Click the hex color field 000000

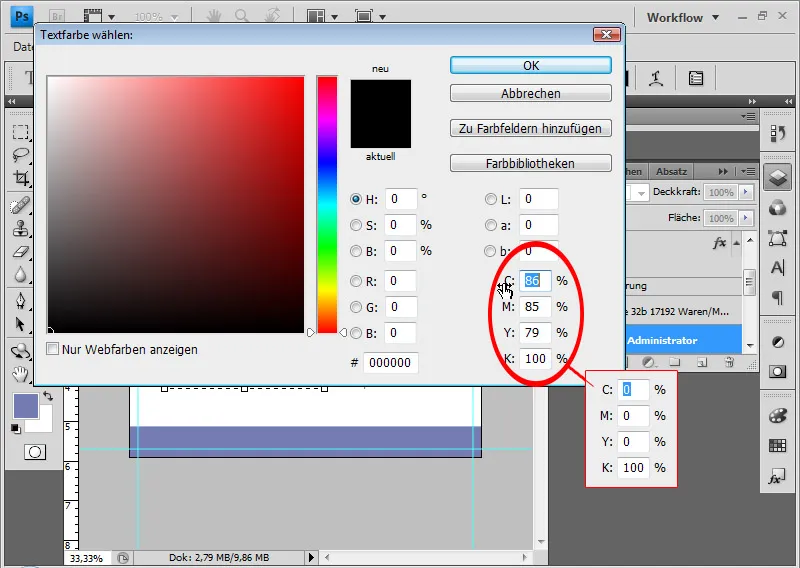tap(390, 363)
